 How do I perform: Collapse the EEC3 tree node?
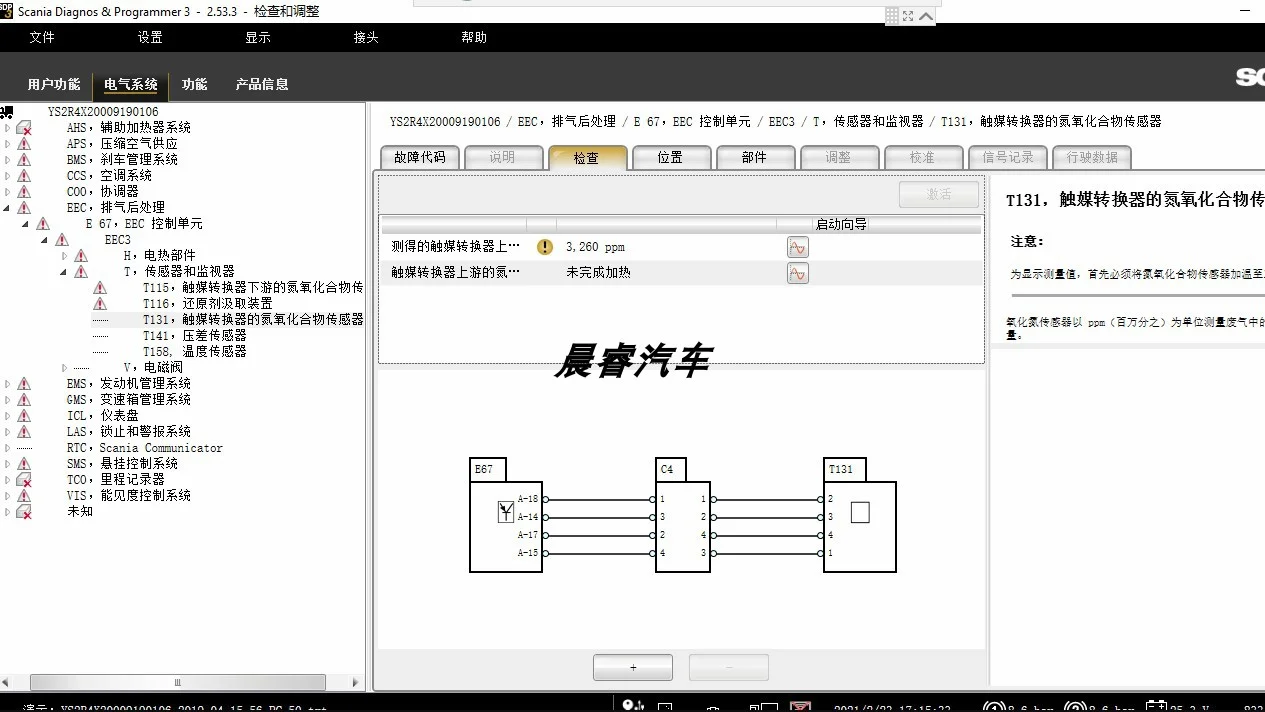(x=46, y=240)
